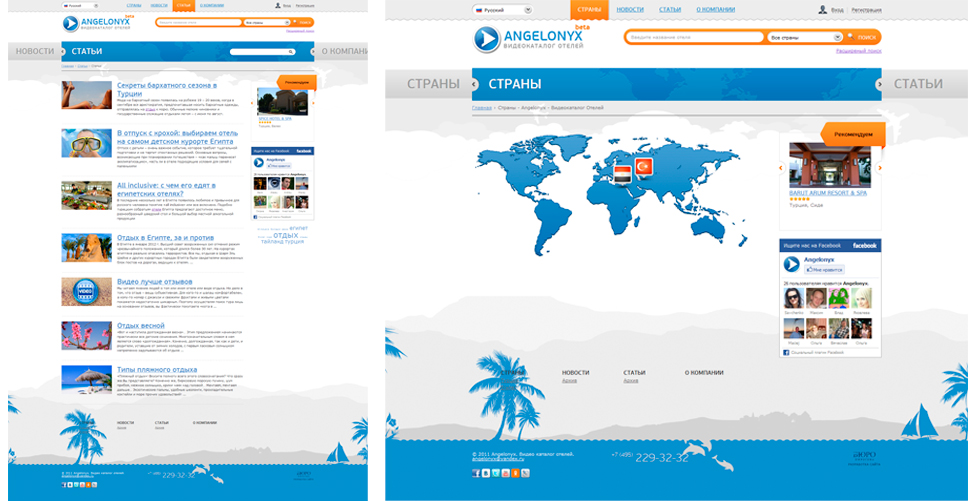Click the left arrow of the Страны banner
This screenshot has height=501, width=975.
(474, 84)
